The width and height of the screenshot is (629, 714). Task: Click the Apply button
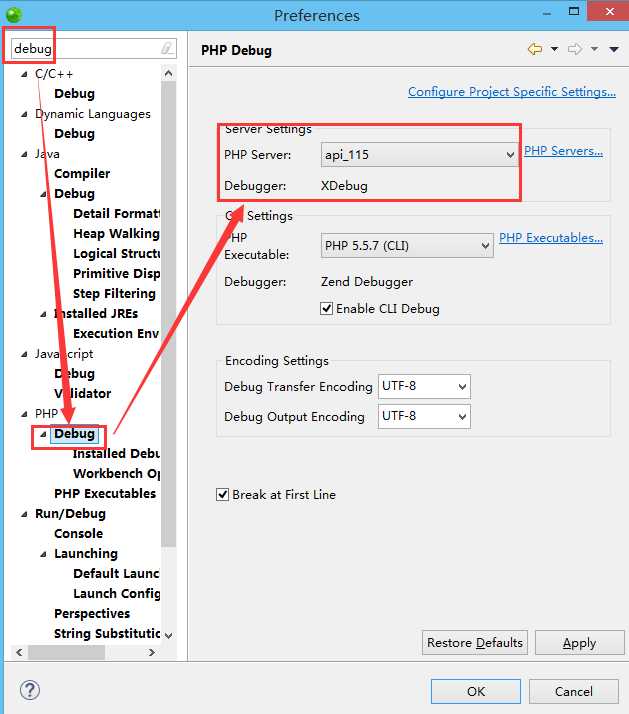(579, 643)
